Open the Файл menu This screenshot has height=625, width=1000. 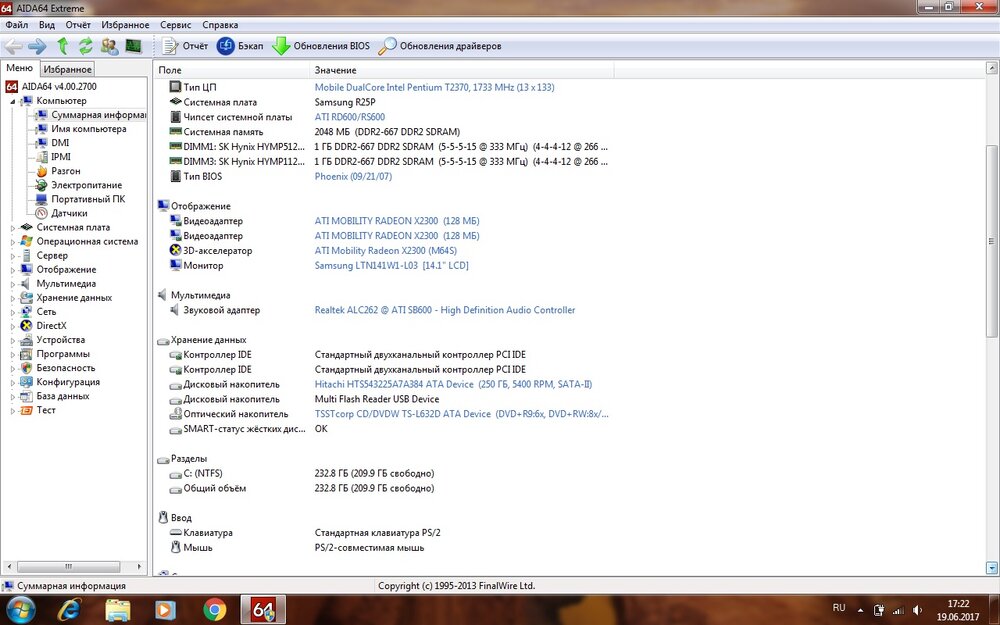[x=17, y=25]
